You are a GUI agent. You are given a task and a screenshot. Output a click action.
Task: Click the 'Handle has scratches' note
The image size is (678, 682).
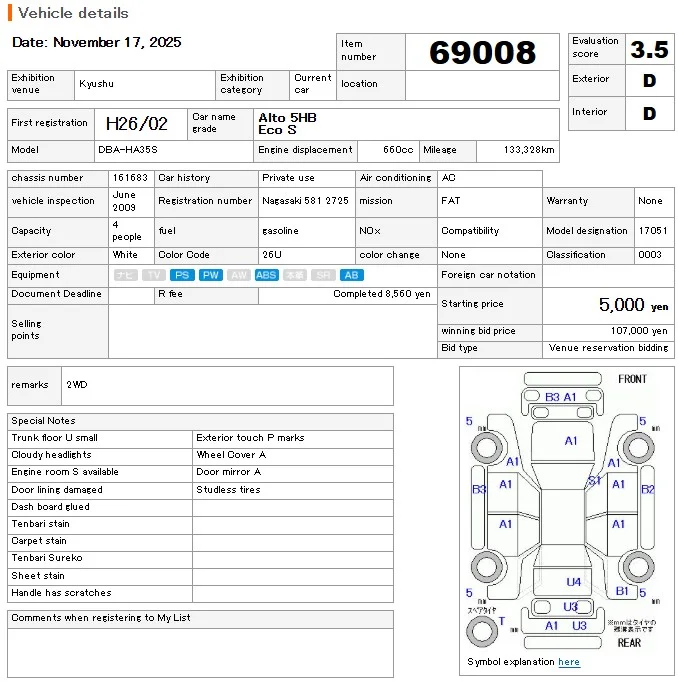click(61, 592)
